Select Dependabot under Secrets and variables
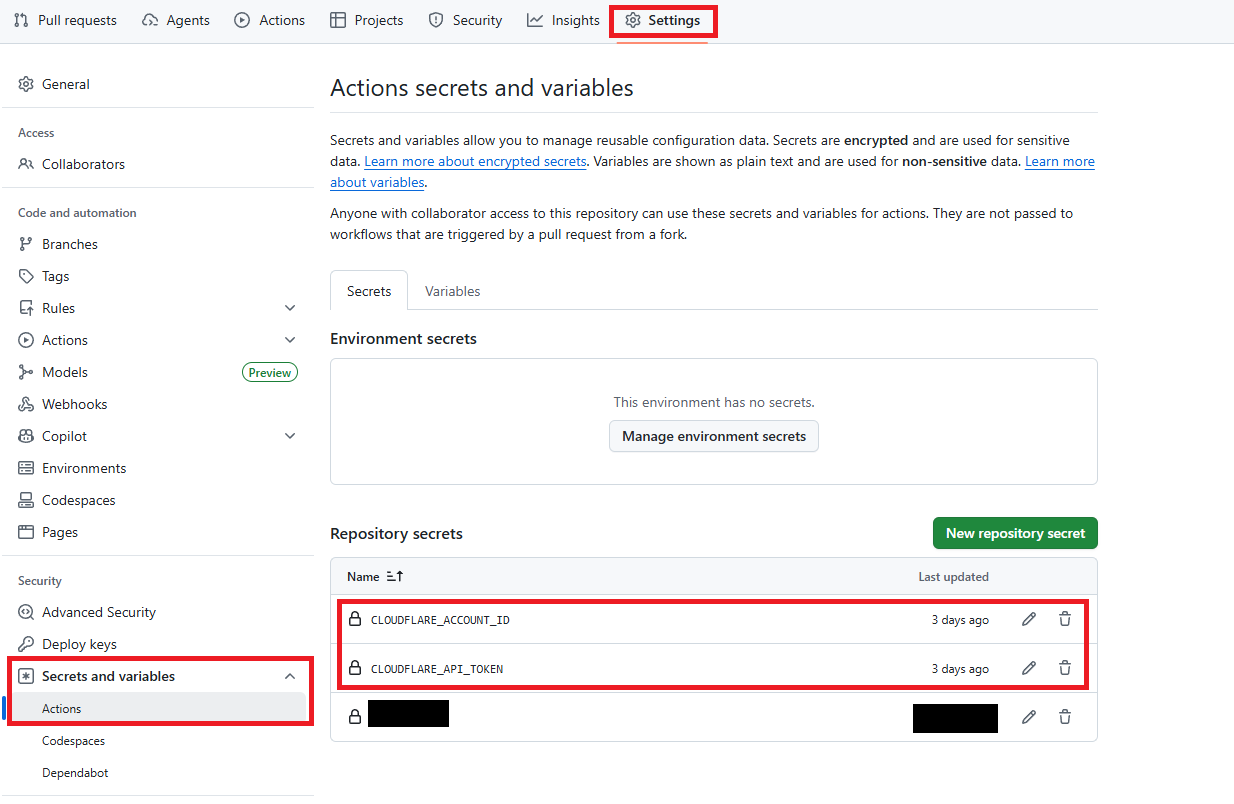The width and height of the screenshot is (1234, 804). tap(75, 773)
